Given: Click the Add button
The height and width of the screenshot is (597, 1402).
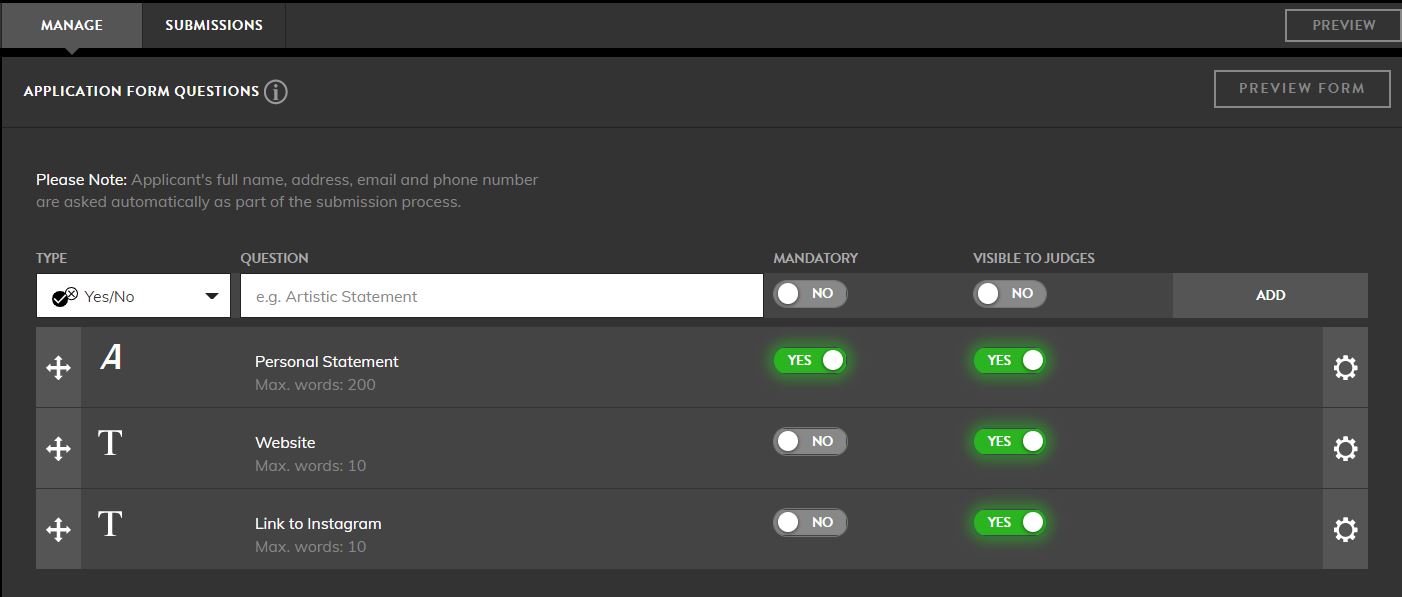Looking at the screenshot, I should (1270, 296).
